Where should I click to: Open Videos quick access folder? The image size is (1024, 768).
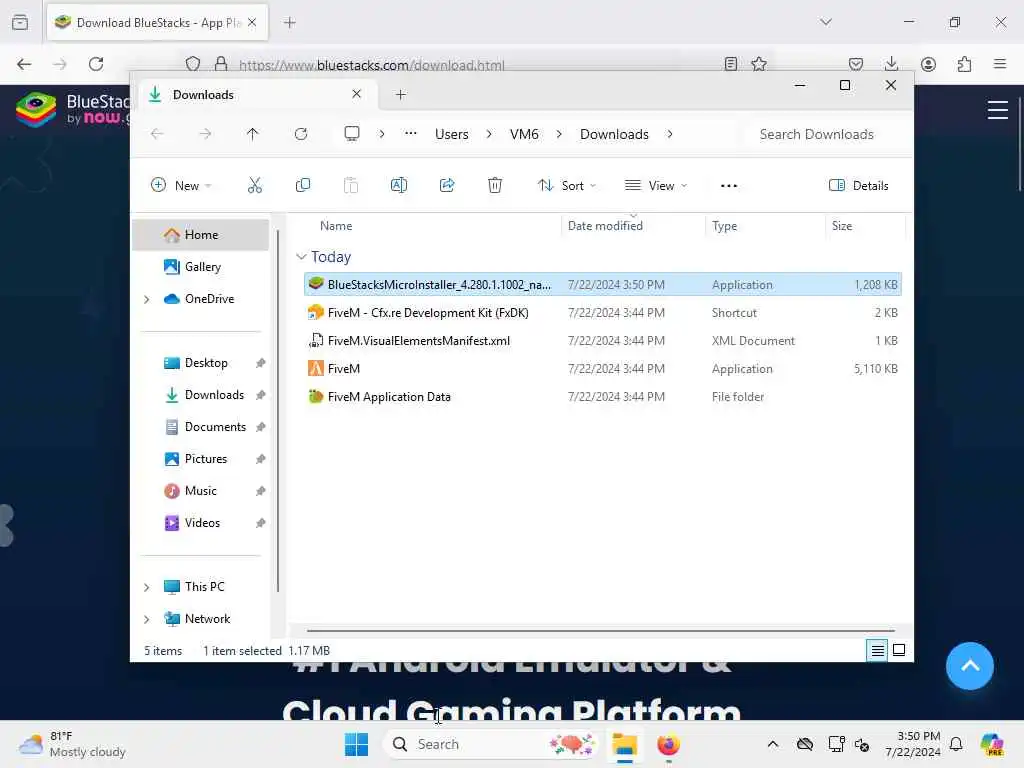(x=202, y=523)
